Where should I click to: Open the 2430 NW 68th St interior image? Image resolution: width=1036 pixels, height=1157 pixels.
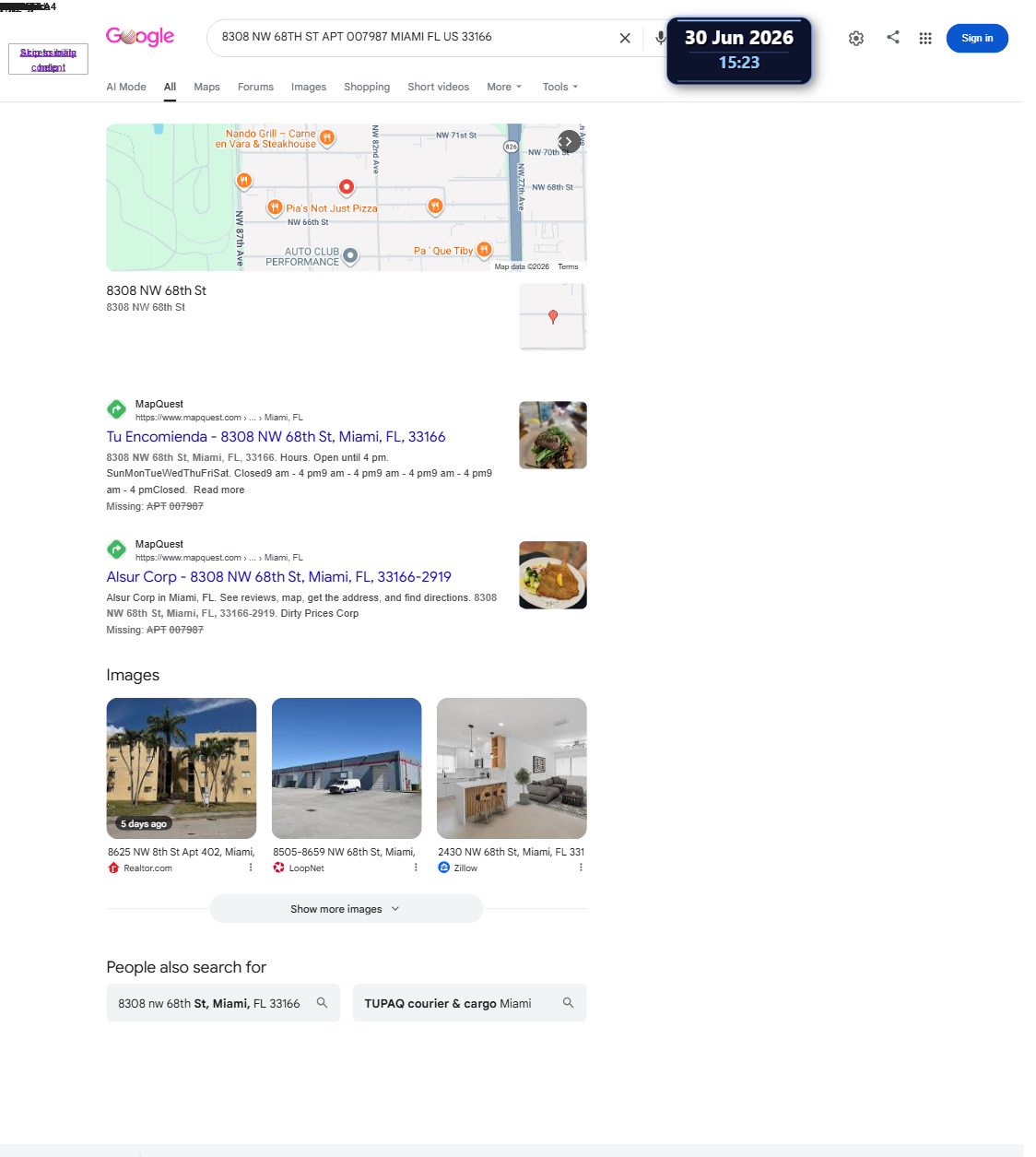[512, 768]
